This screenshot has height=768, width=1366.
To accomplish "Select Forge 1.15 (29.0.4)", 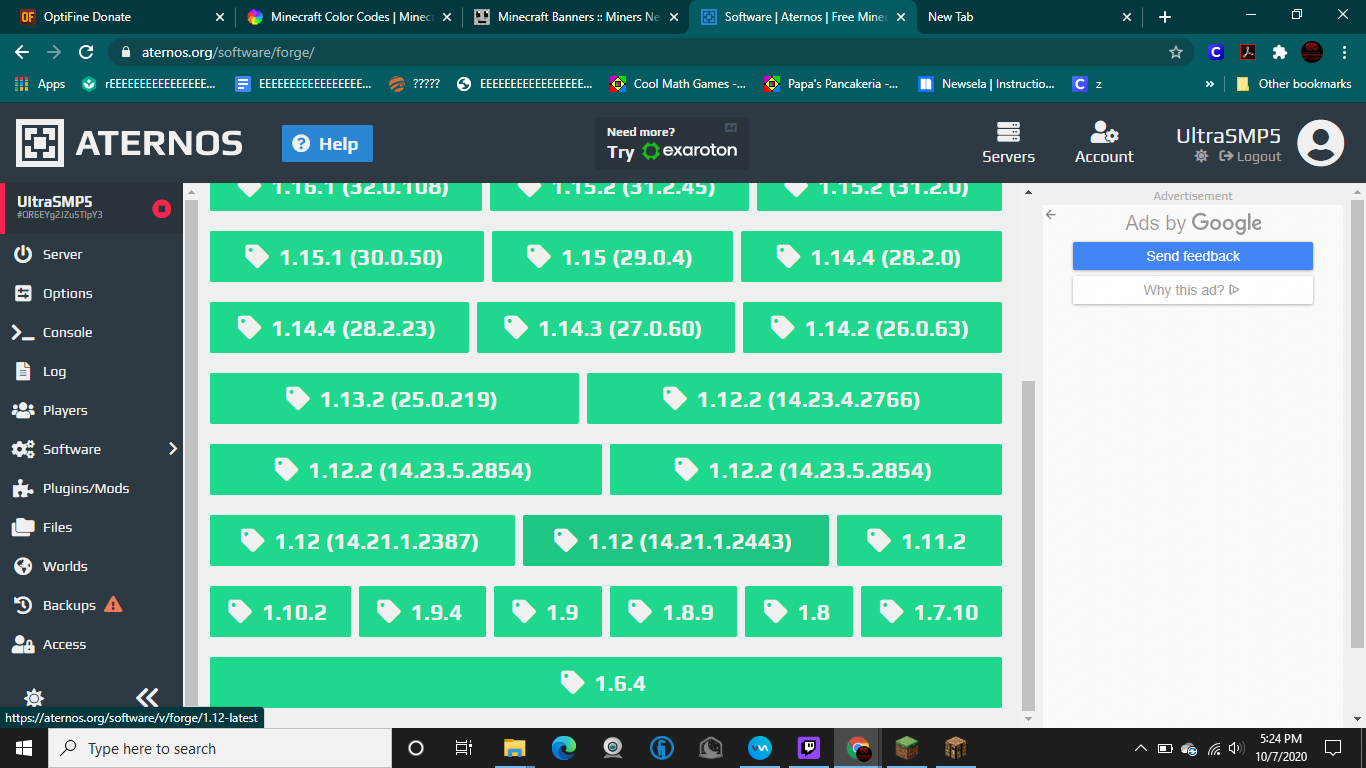I will (612, 257).
